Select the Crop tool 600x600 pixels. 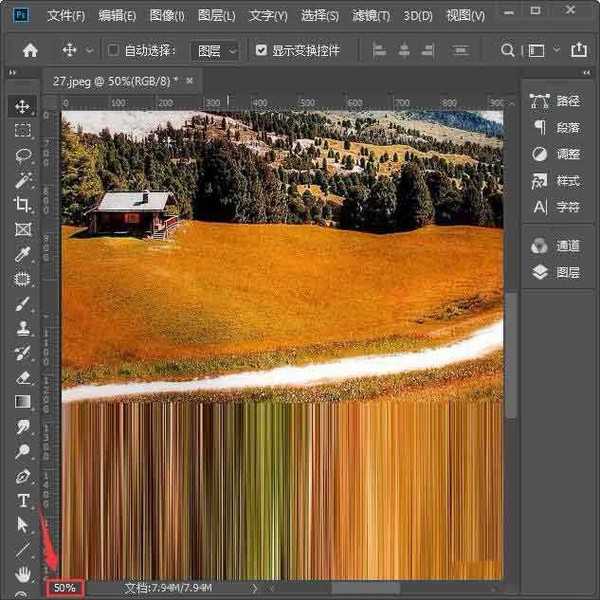coord(22,204)
